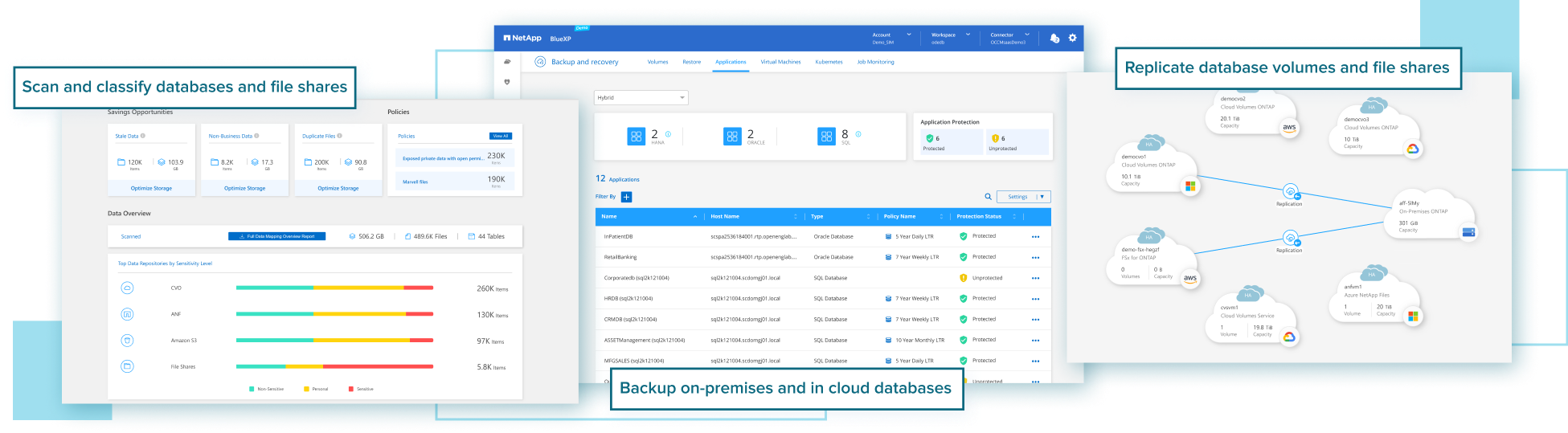Screen dimensions: 1568x433
Task: Click the Amazon S3 repository icon
Action: tap(127, 341)
